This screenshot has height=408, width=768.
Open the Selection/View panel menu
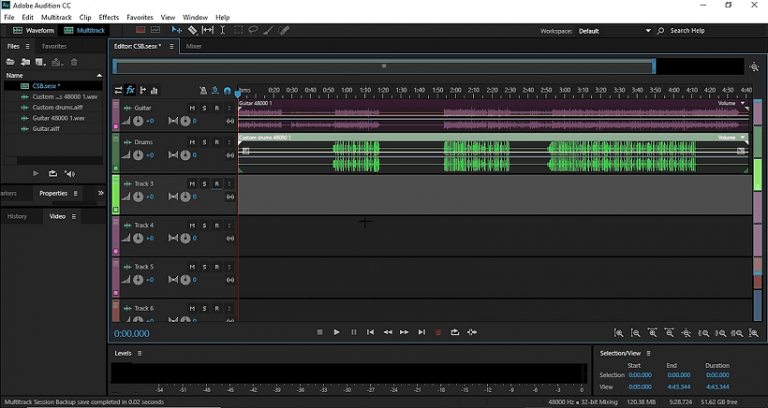point(648,353)
